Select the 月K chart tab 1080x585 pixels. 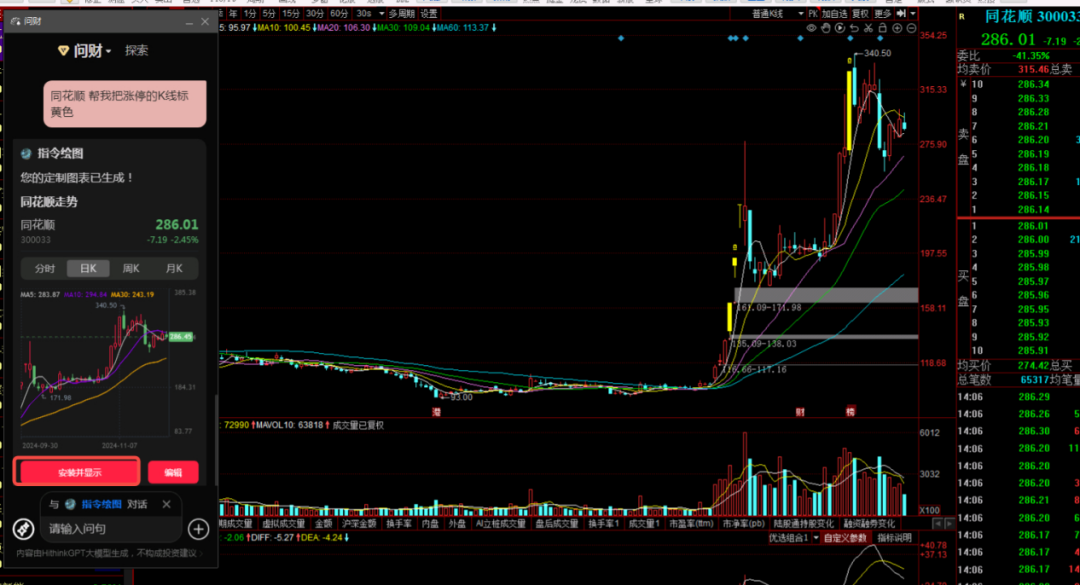point(174,269)
